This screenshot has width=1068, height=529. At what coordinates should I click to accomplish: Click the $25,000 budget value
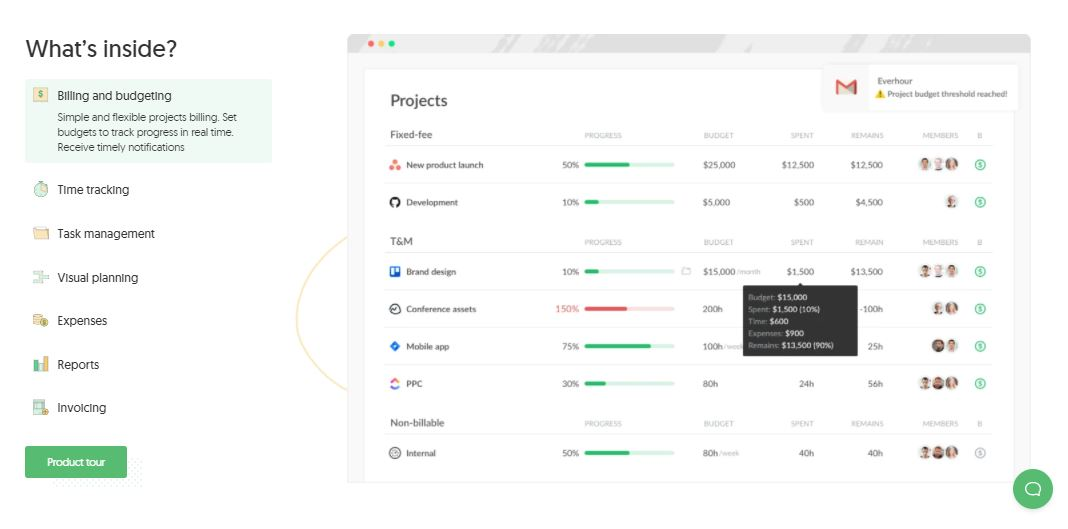(719, 165)
